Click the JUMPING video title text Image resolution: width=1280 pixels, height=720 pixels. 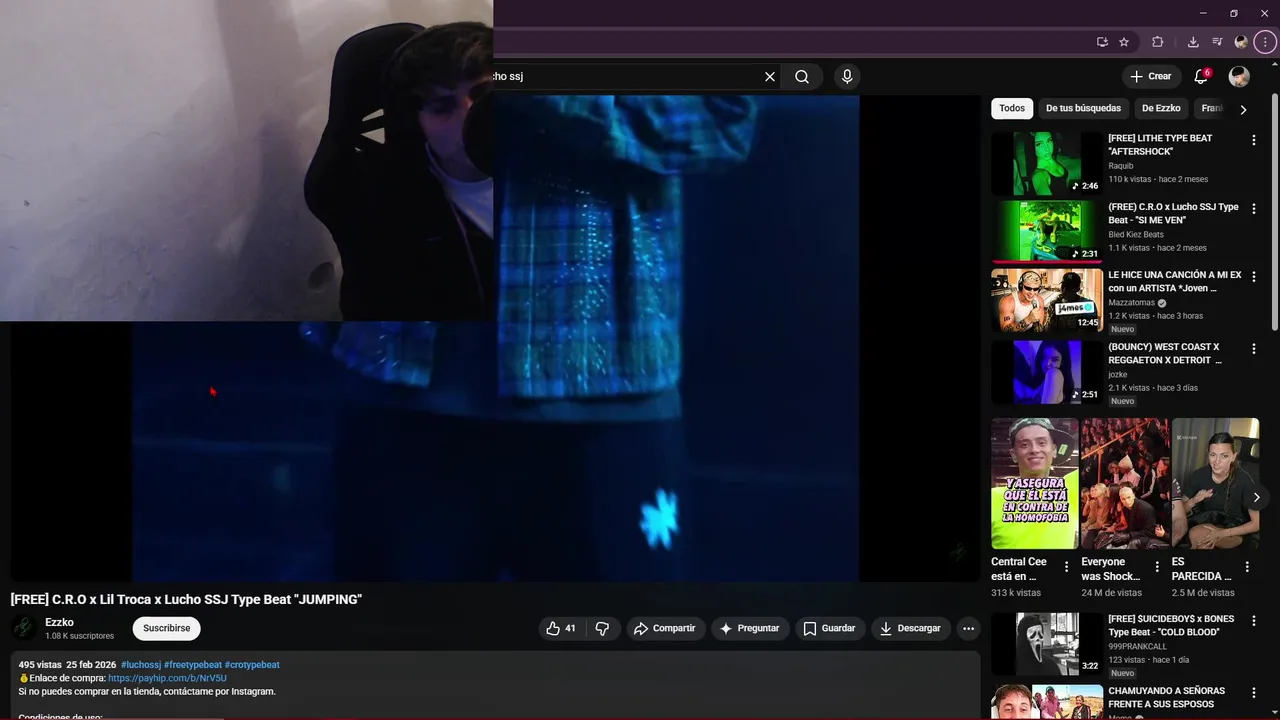tap(186, 599)
